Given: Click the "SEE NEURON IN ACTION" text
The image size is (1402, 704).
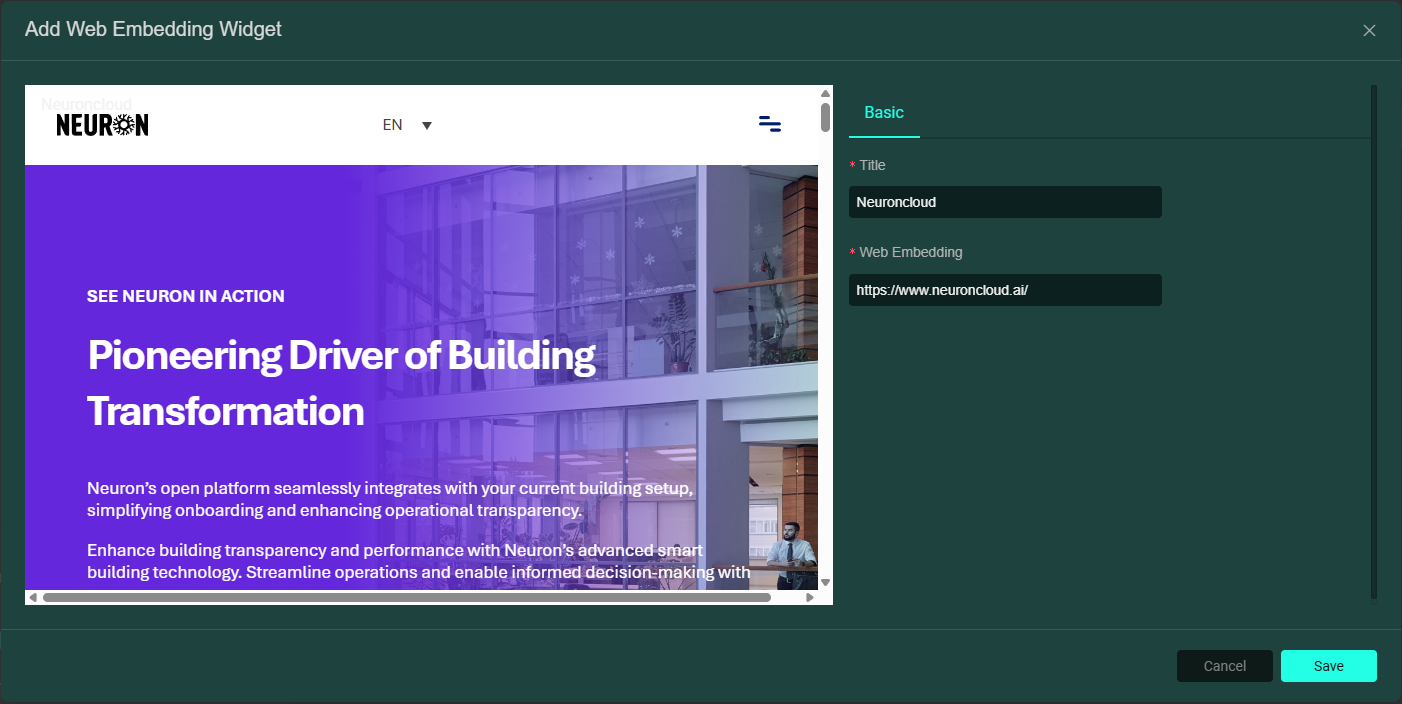Looking at the screenshot, I should [x=186, y=296].
